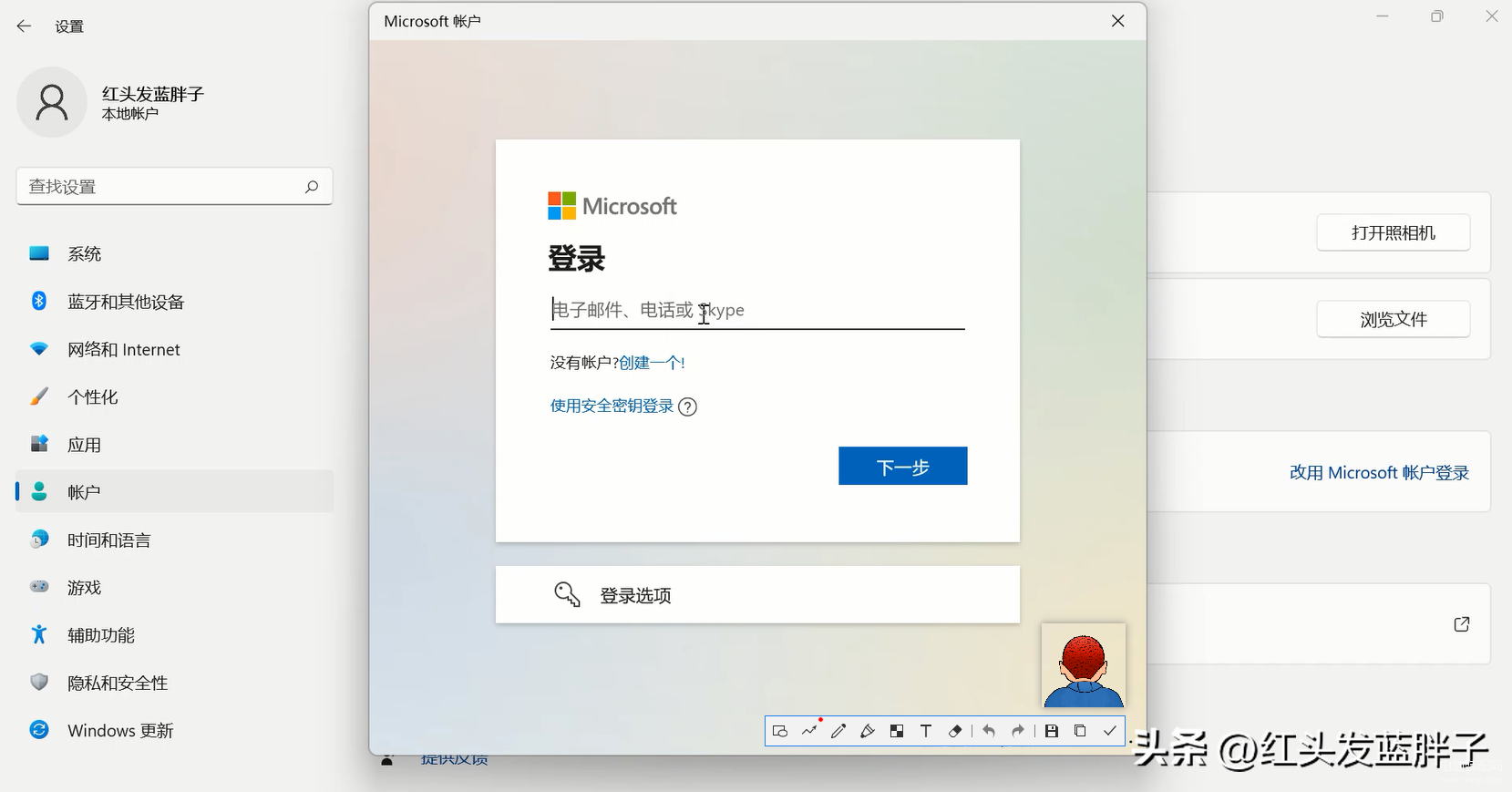Confirm screenshot with the checkmark
The width and height of the screenshot is (1512, 792).
tap(1110, 731)
